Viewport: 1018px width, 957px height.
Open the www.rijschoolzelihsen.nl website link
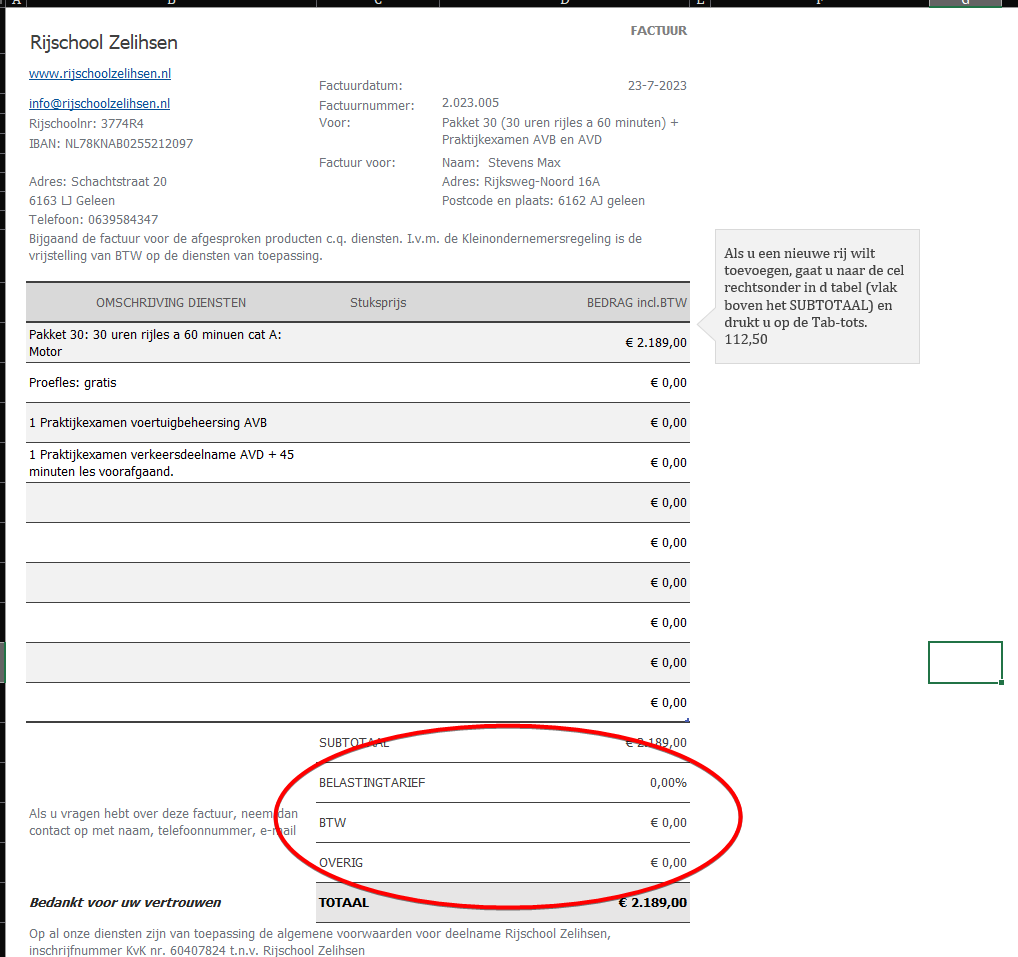(x=100, y=74)
